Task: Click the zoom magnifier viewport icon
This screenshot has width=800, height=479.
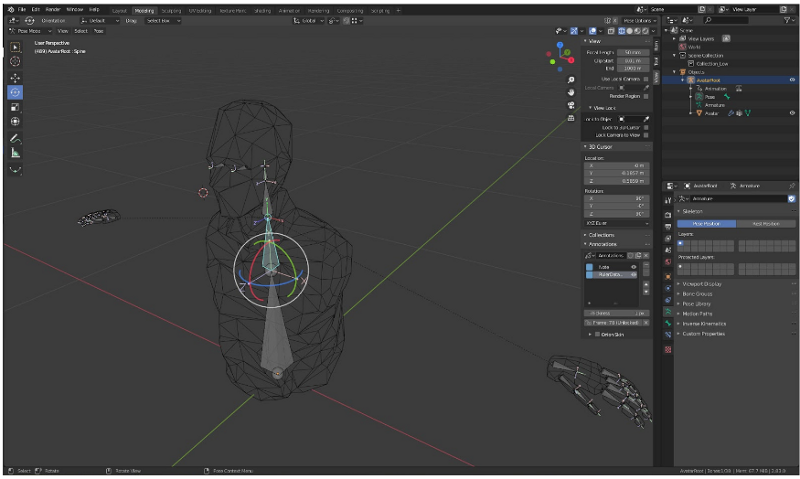Action: click(x=570, y=79)
